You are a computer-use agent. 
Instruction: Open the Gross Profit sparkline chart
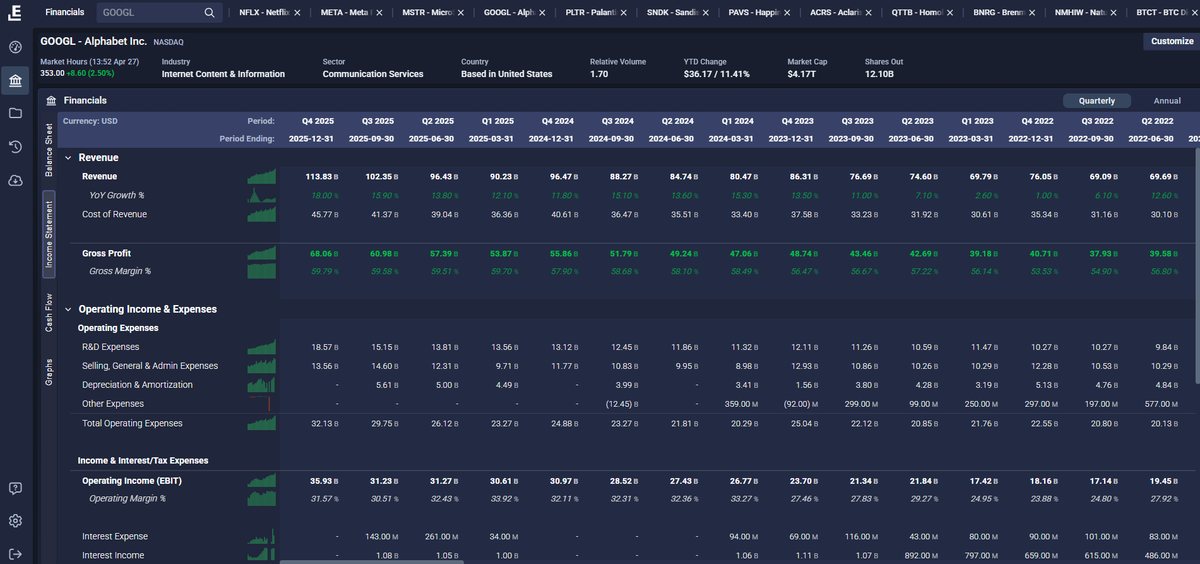261,253
